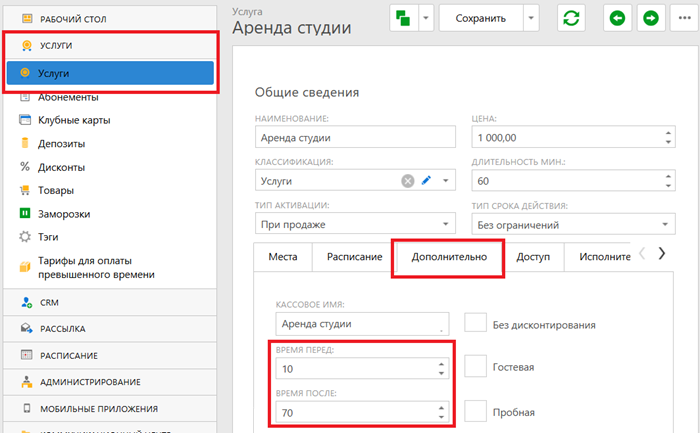Click the Сохранить button
The image size is (700, 433).
point(481,18)
